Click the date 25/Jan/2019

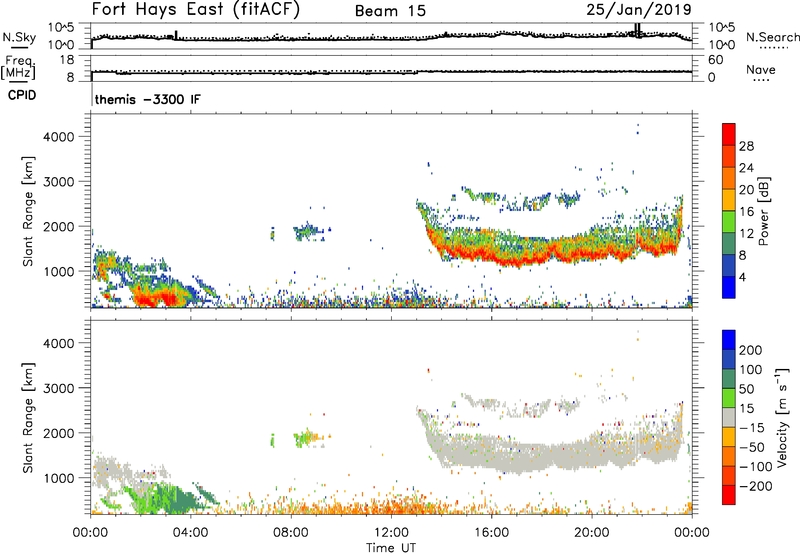point(639,10)
